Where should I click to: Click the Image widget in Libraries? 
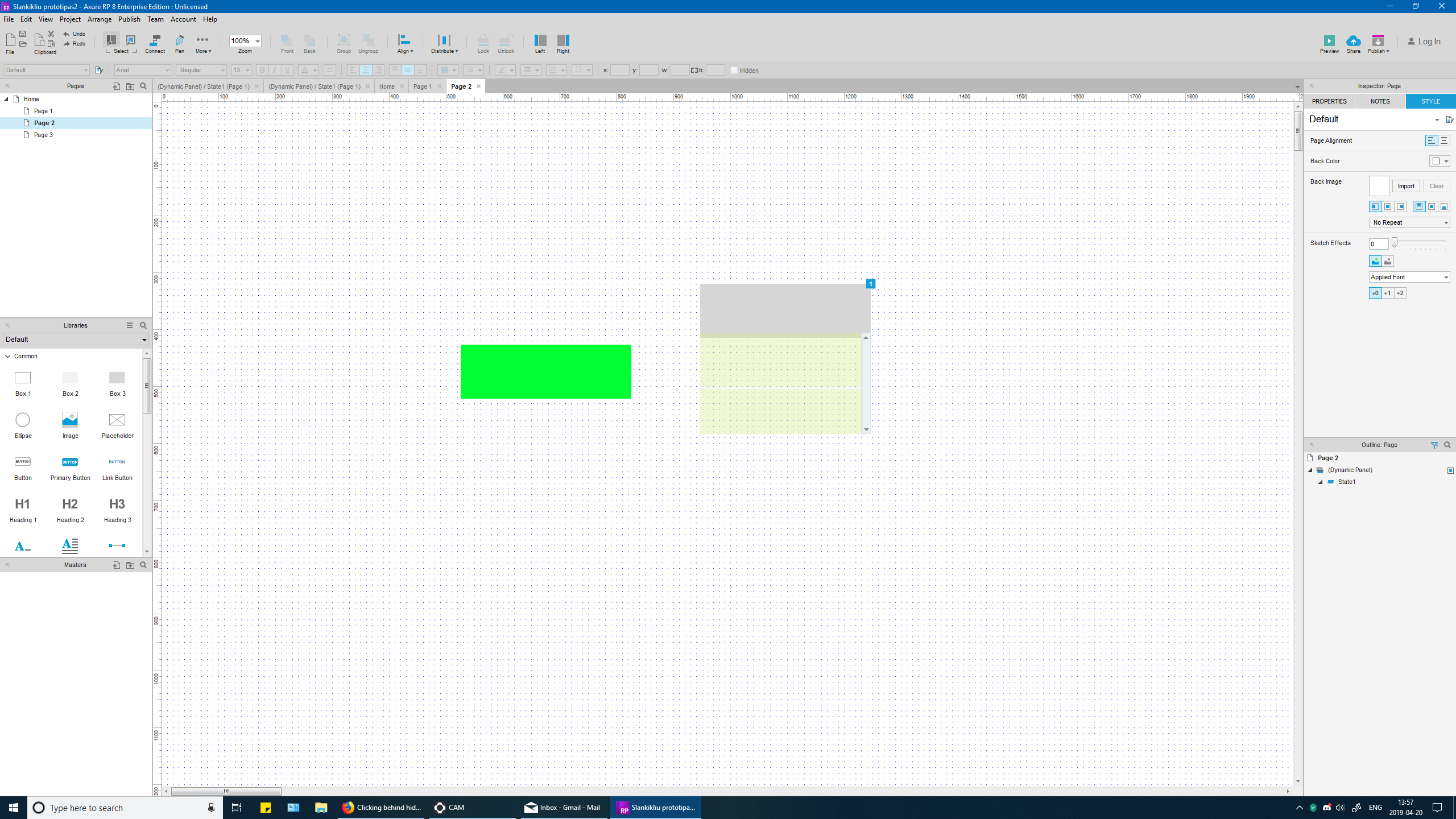coord(70,420)
